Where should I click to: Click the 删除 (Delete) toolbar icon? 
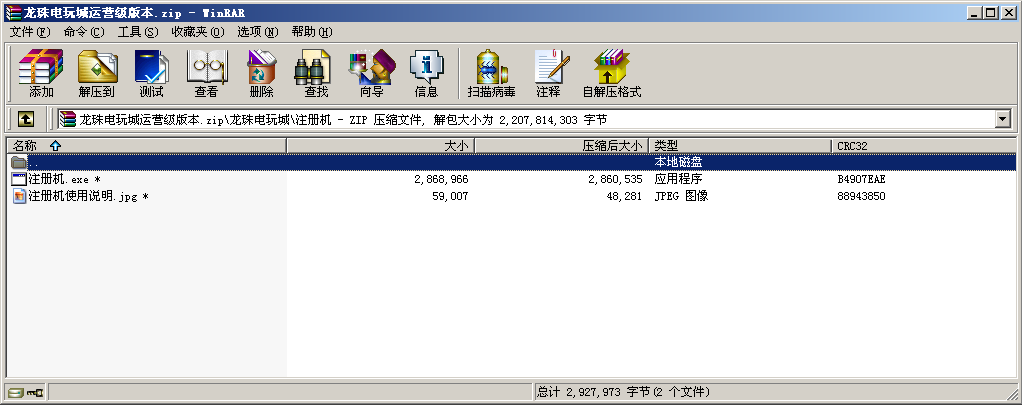click(x=261, y=74)
